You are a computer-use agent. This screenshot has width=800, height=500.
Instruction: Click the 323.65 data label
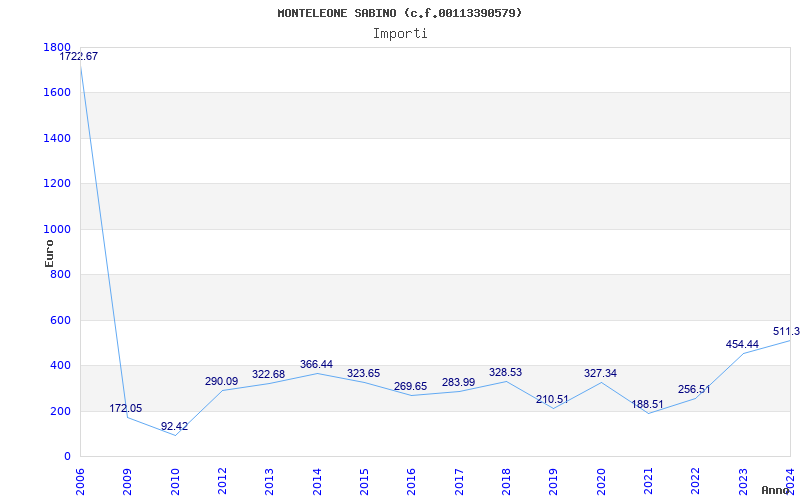click(363, 373)
